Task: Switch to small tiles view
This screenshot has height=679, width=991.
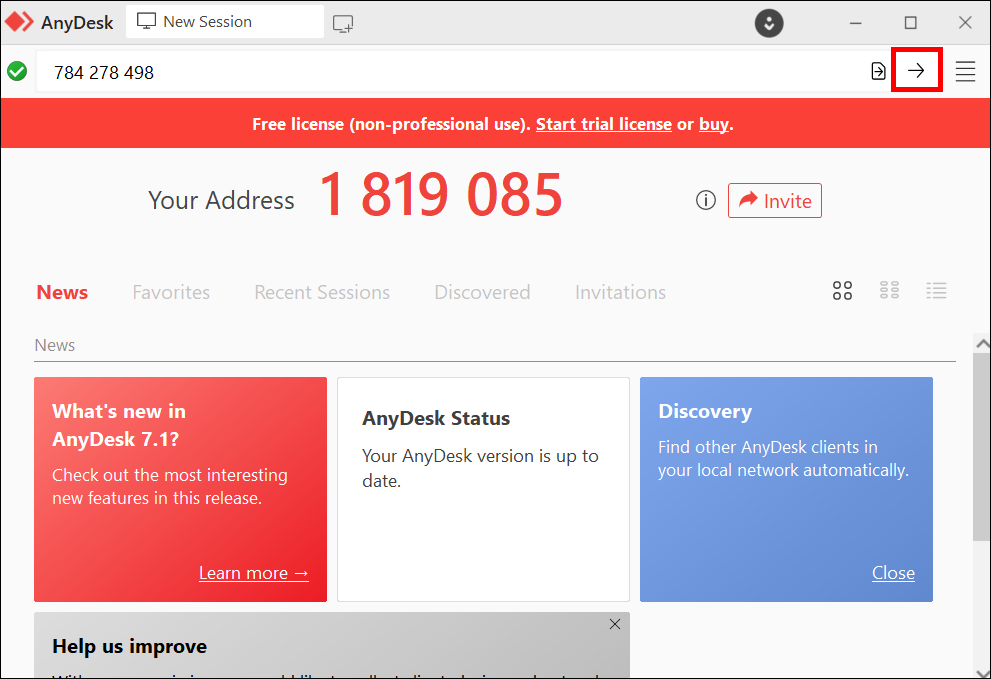Action: (889, 290)
